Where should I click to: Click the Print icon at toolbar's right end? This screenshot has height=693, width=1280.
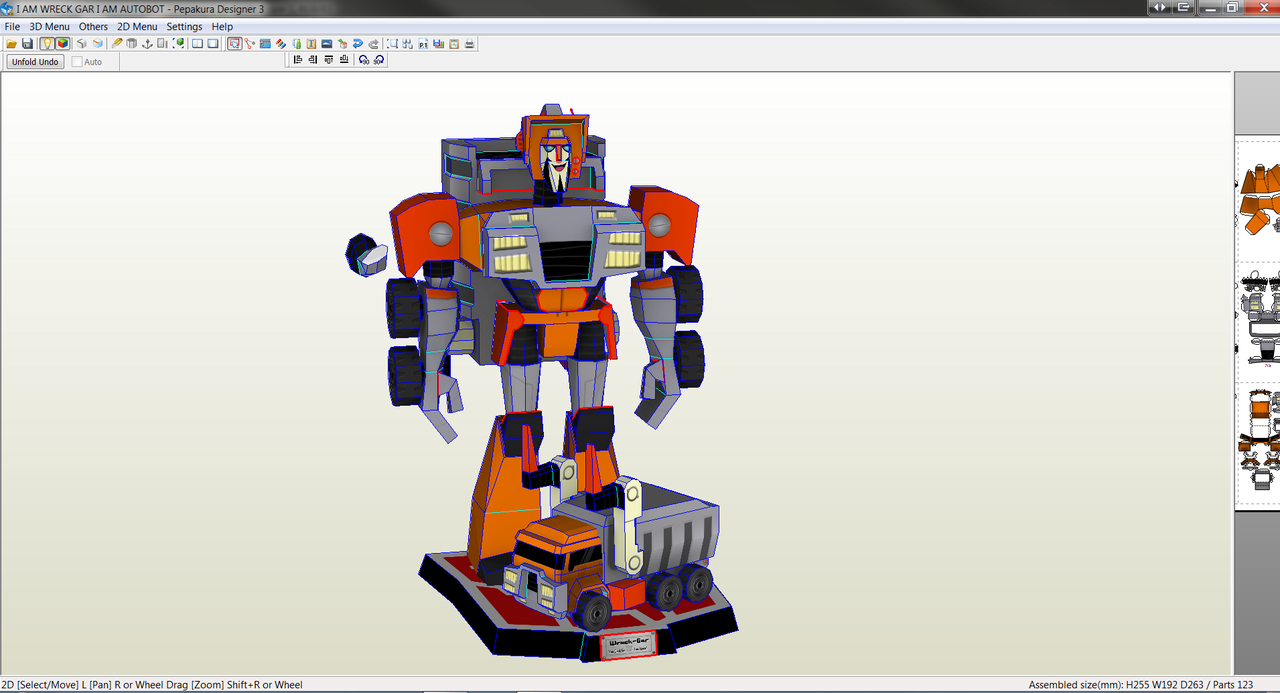click(468, 43)
